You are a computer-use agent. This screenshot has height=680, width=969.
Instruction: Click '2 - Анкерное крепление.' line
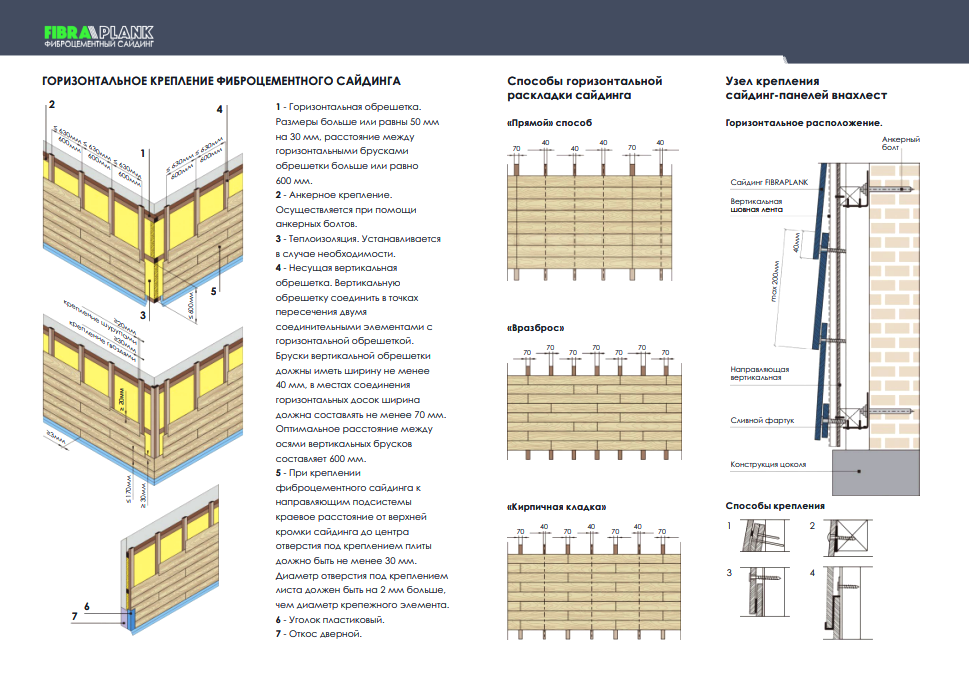334,195
